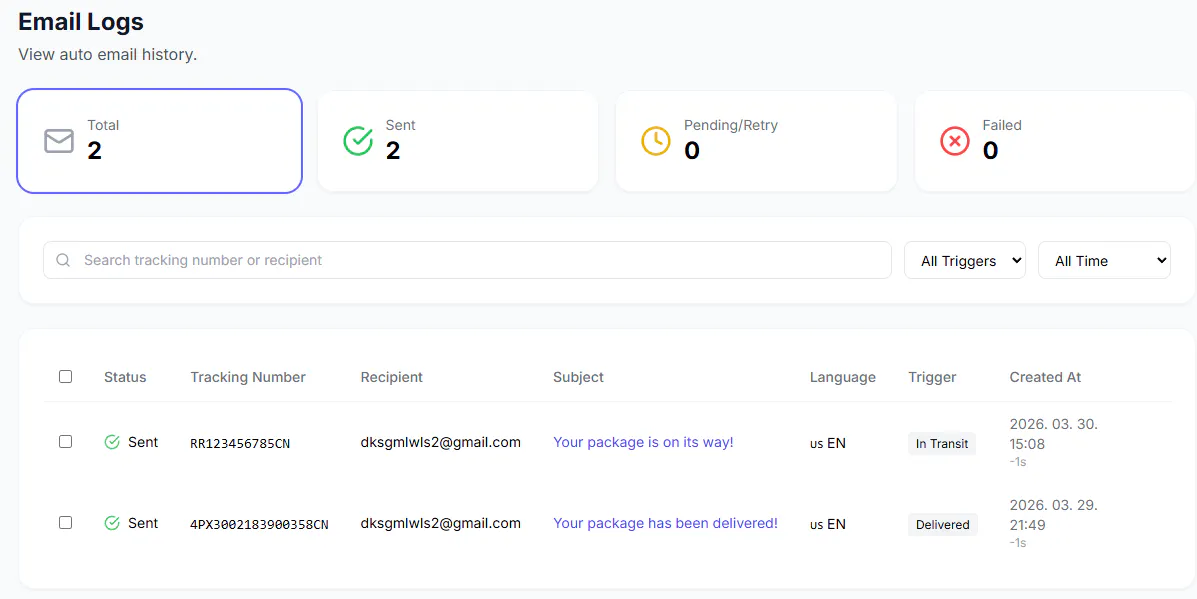Image resolution: width=1197 pixels, height=599 pixels.
Task: Click 'View auto email history.' subtitle
Action: pyautogui.click(x=108, y=55)
